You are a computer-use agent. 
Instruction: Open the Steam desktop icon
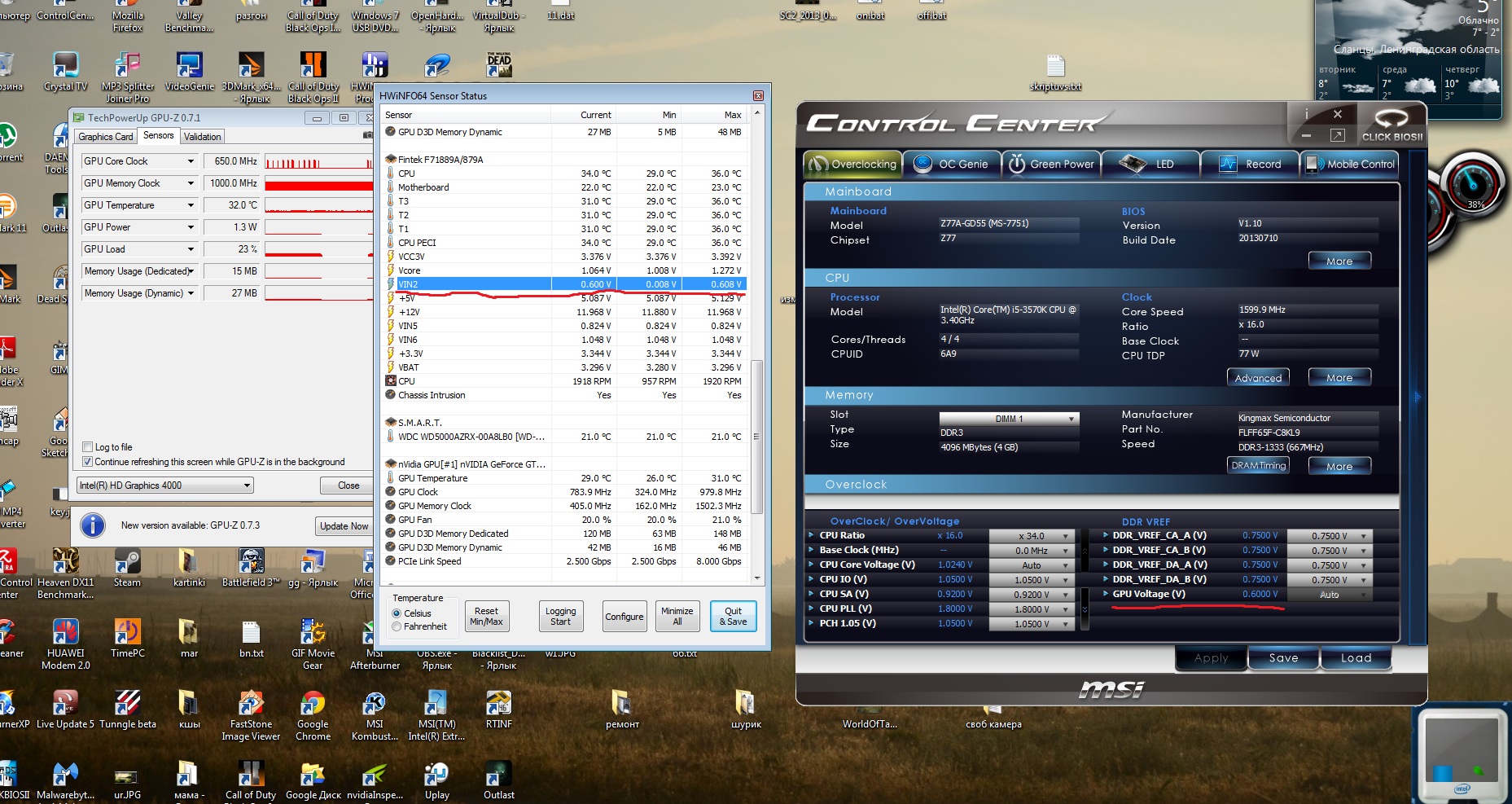[x=127, y=562]
